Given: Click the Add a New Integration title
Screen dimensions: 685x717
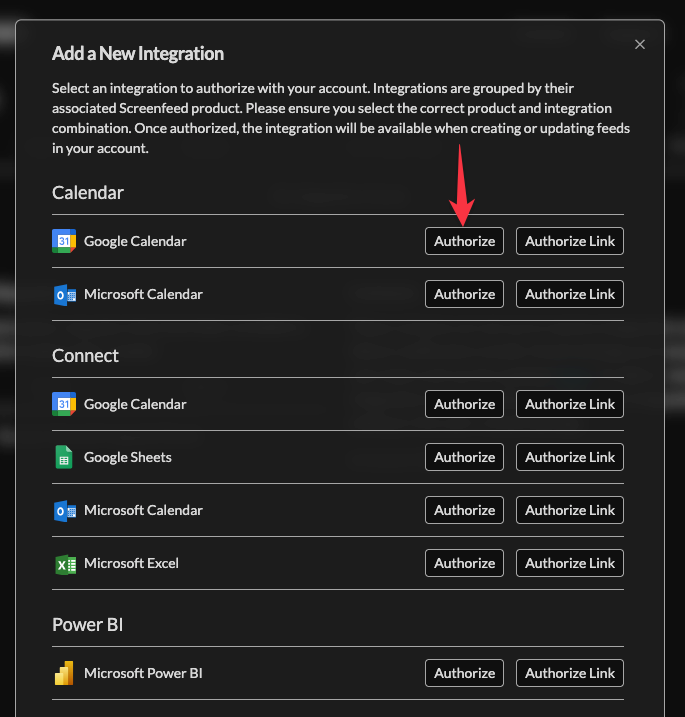Looking at the screenshot, I should point(138,54).
